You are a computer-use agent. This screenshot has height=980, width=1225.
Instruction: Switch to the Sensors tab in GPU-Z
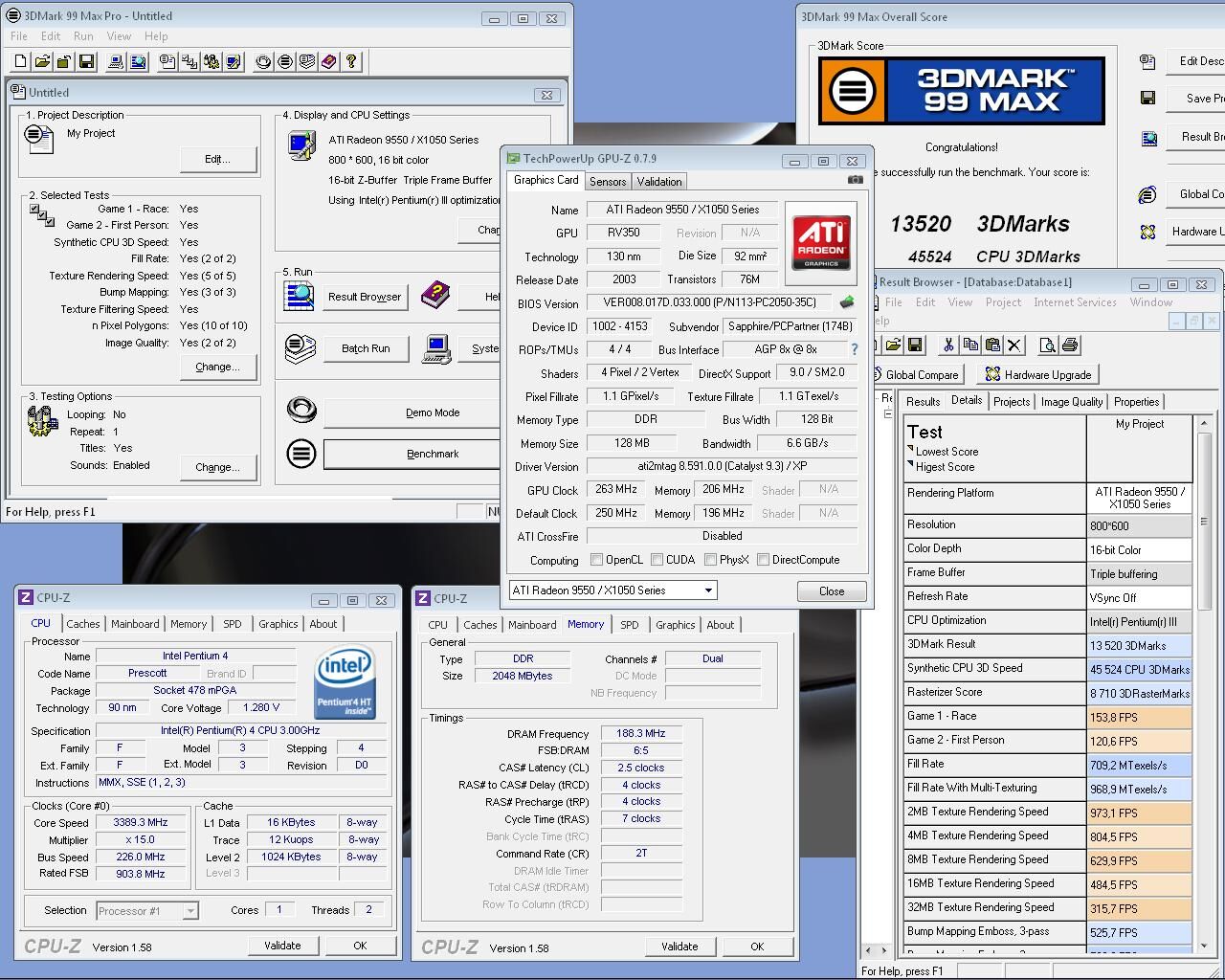tap(608, 182)
